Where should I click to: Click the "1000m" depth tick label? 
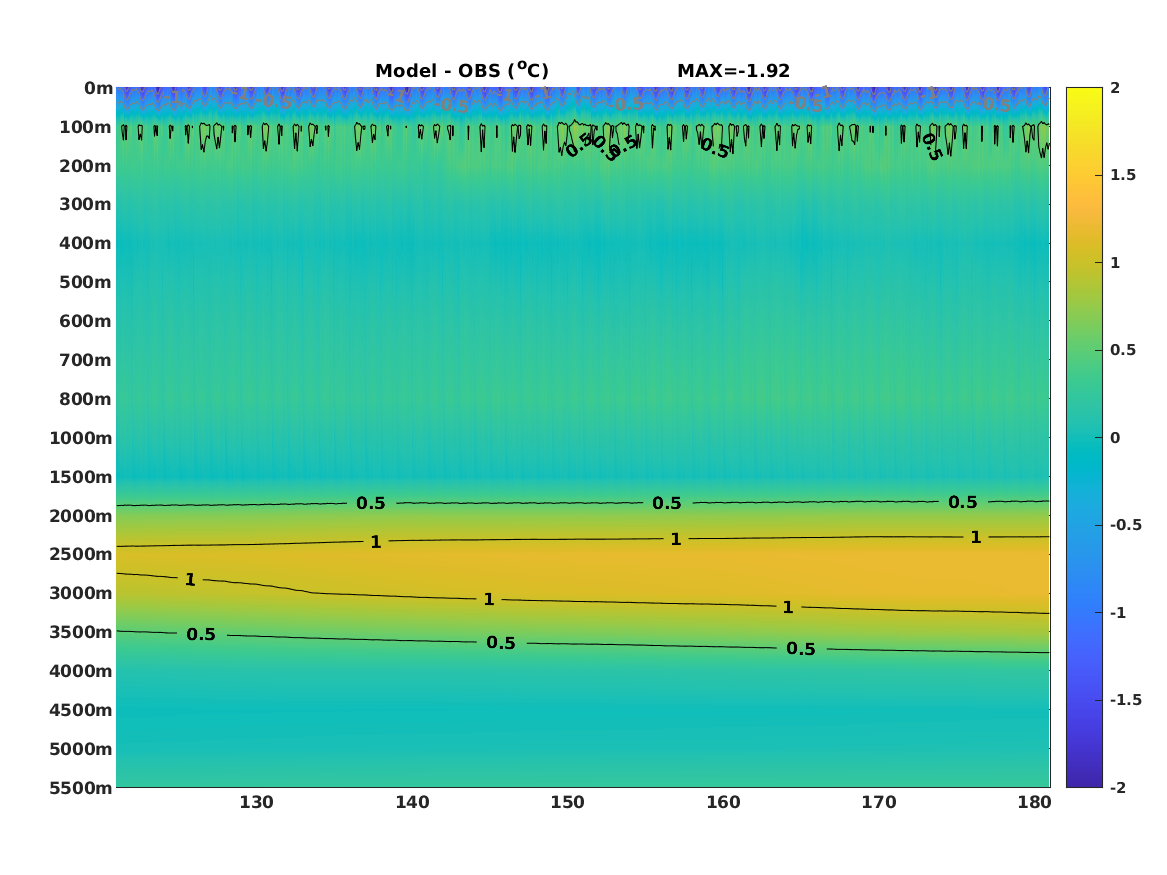point(81,438)
